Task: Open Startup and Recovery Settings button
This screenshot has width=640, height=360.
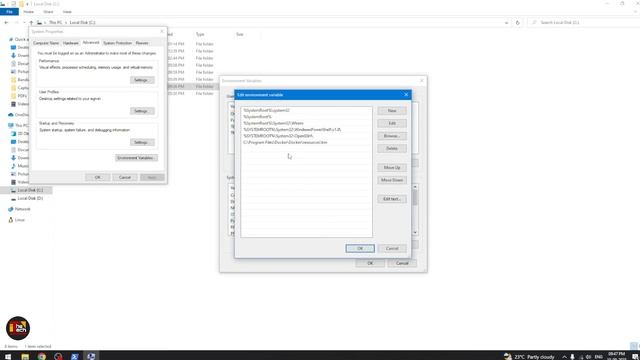Action: click(142, 142)
